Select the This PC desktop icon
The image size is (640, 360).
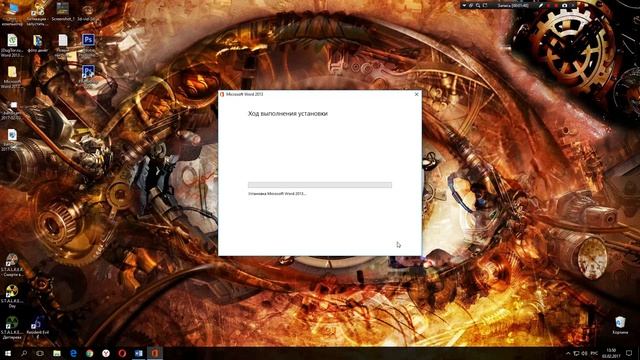12,13
